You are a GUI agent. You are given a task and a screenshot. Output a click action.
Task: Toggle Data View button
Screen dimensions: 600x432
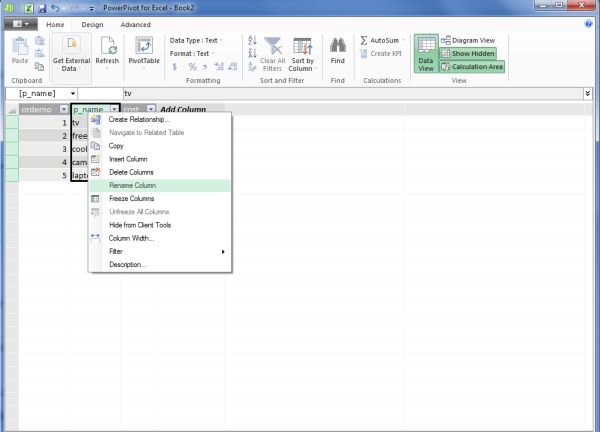click(426, 54)
